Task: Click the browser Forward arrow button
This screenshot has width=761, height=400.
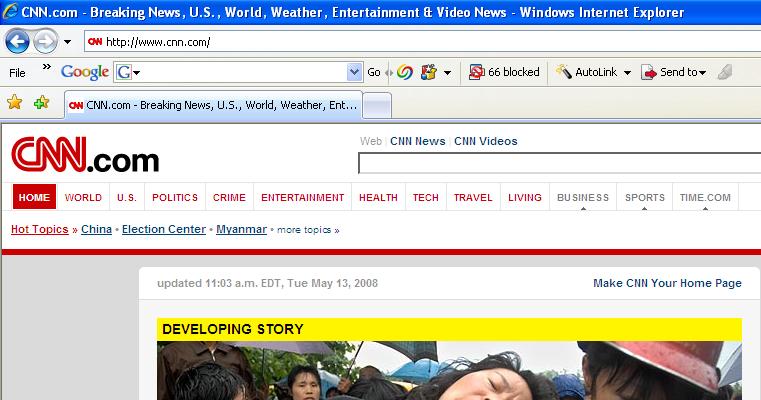Action: [x=45, y=42]
